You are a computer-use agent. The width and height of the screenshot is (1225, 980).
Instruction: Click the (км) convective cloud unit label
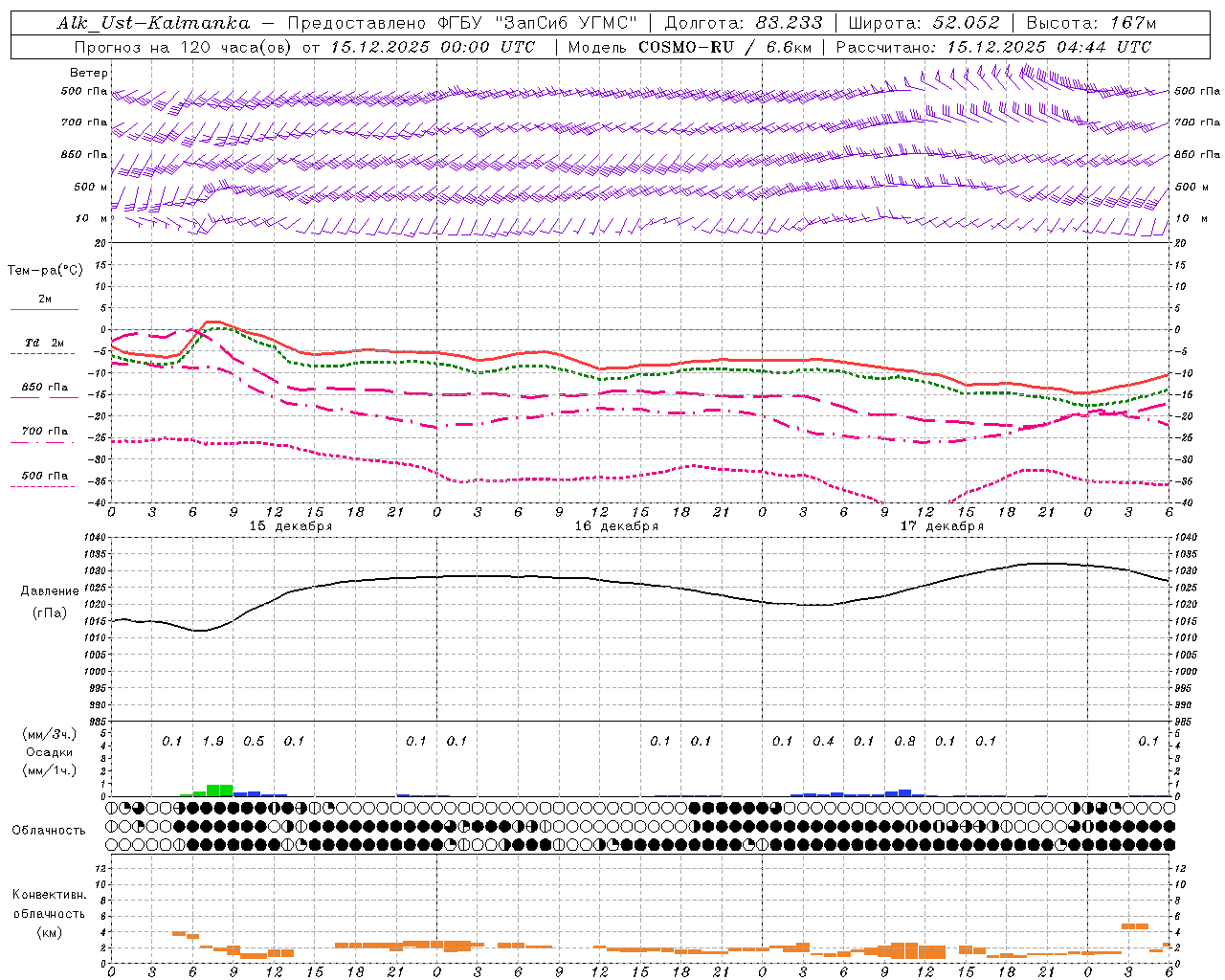click(x=49, y=932)
